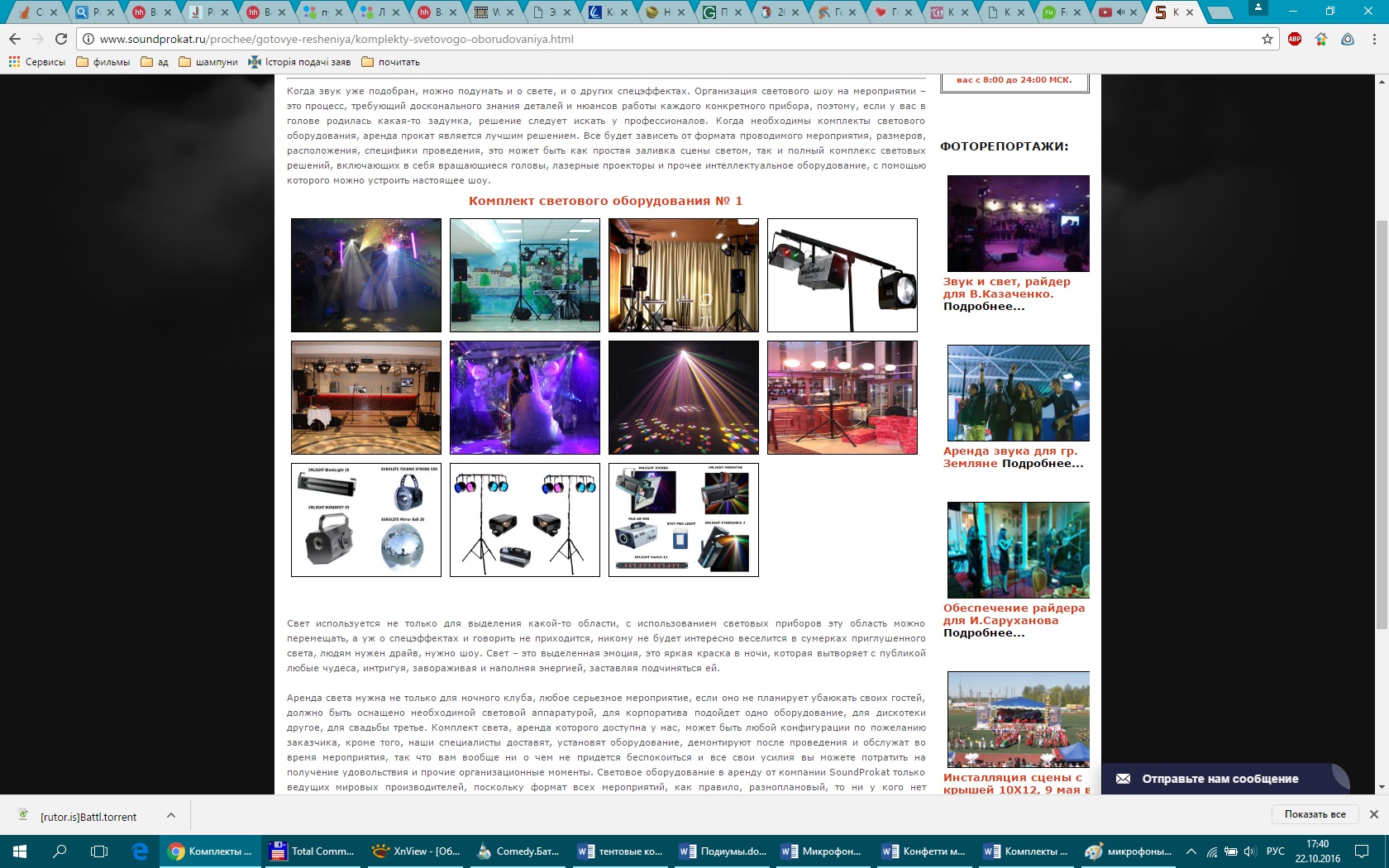Click the Показать все downloads button
Image resolution: width=1389 pixels, height=868 pixels.
pyautogui.click(x=1315, y=814)
